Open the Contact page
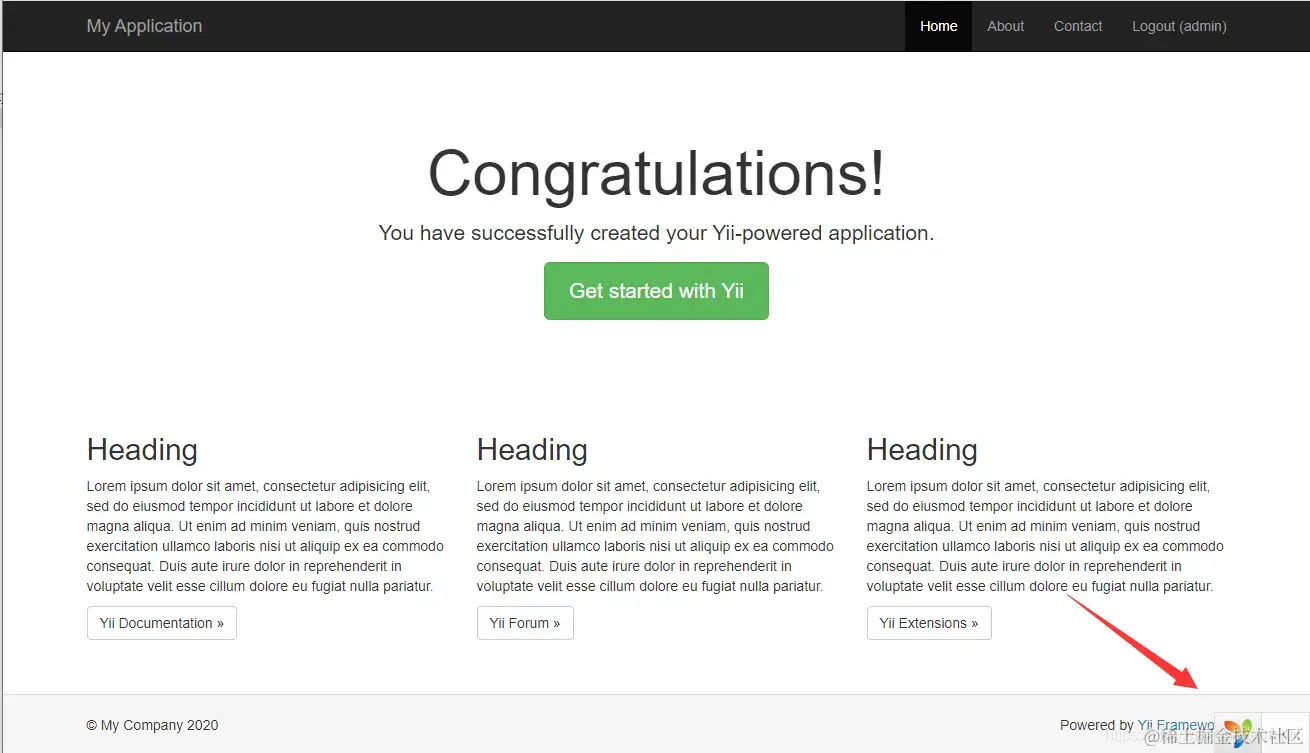 coord(1078,26)
